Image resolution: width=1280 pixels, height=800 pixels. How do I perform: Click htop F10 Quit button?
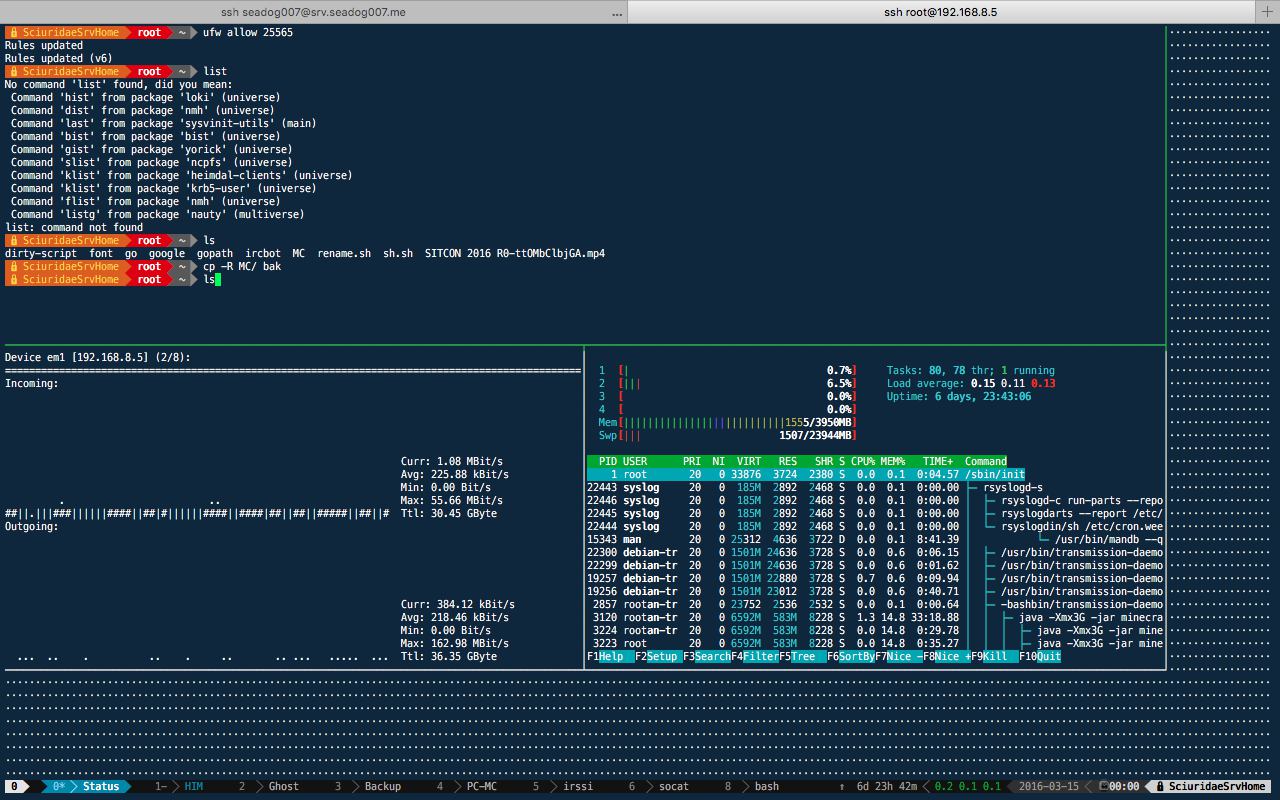1040,657
